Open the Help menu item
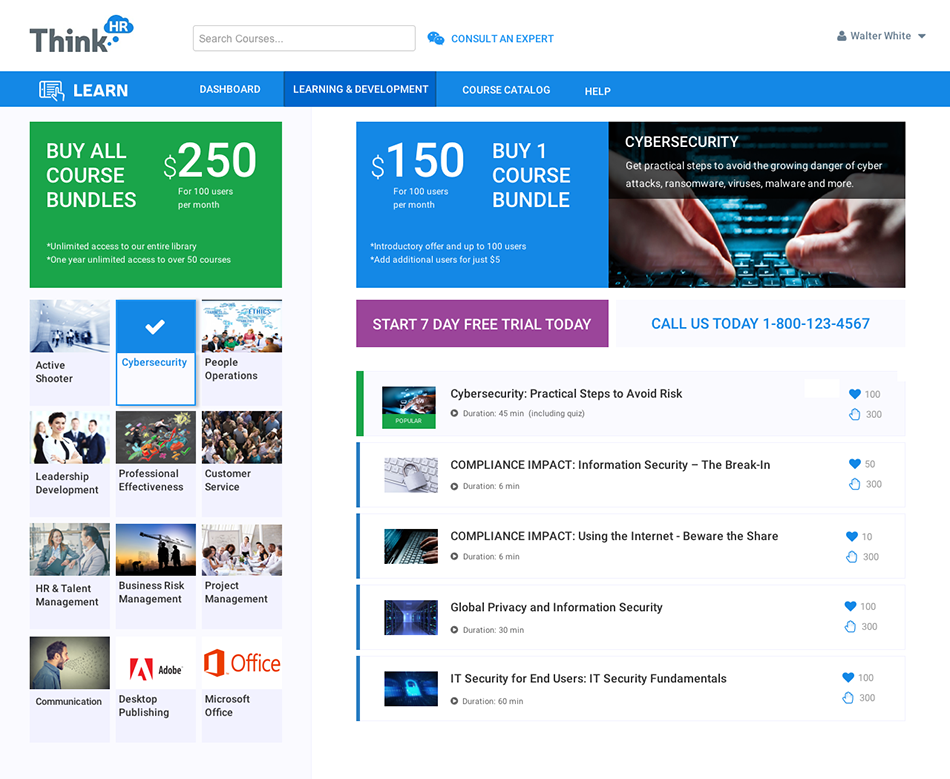The image size is (950, 779). point(597,91)
